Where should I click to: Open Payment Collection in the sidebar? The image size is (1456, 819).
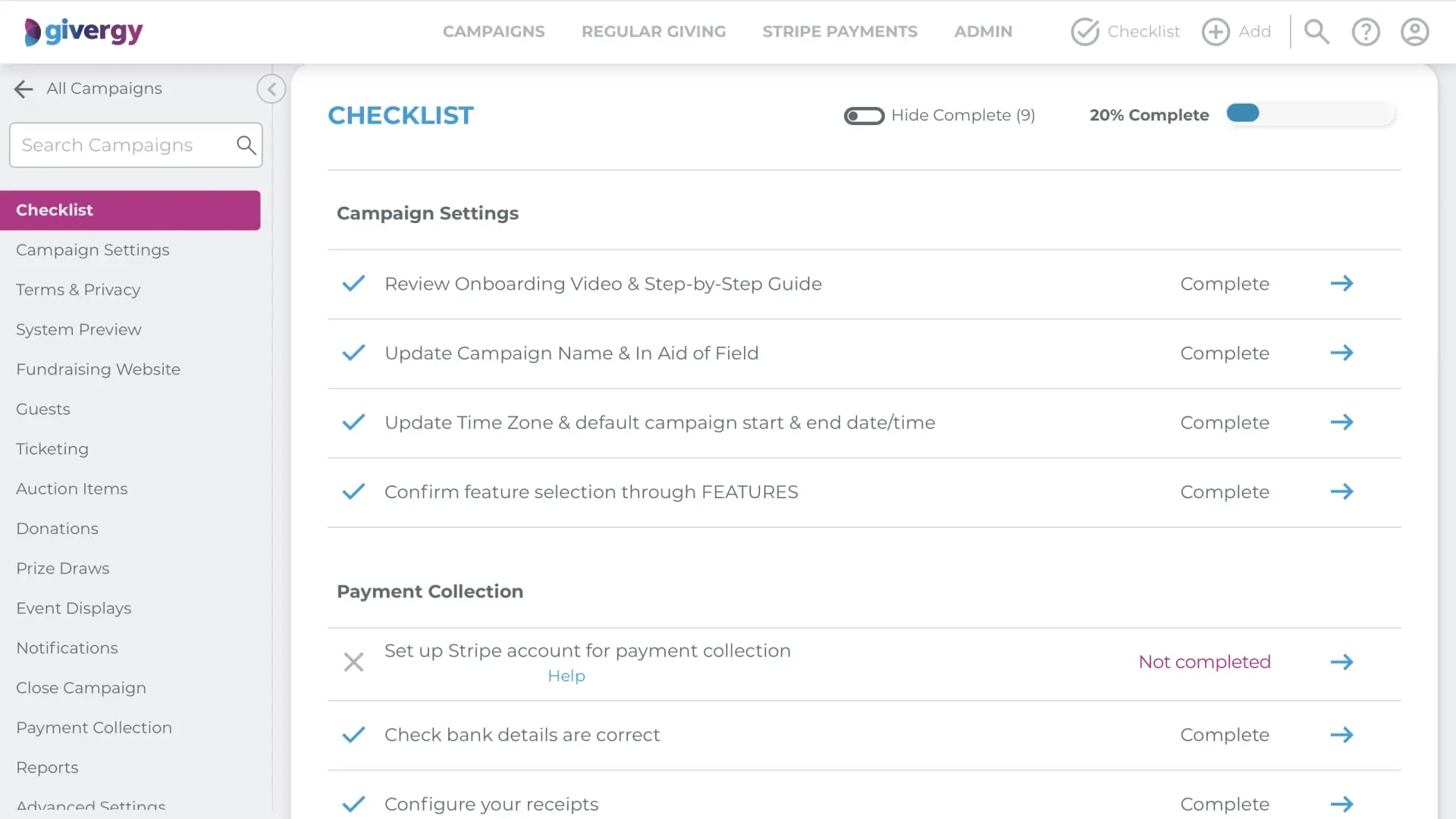pos(94,728)
